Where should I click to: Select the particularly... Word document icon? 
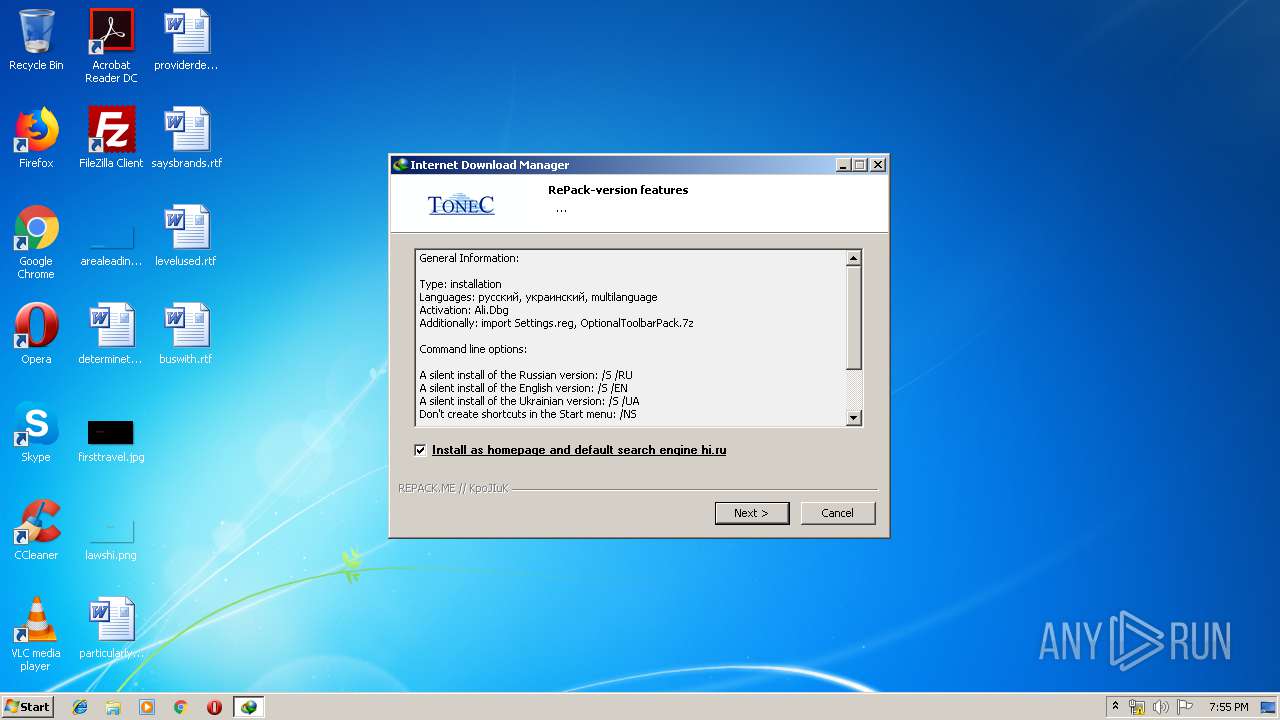(x=111, y=628)
